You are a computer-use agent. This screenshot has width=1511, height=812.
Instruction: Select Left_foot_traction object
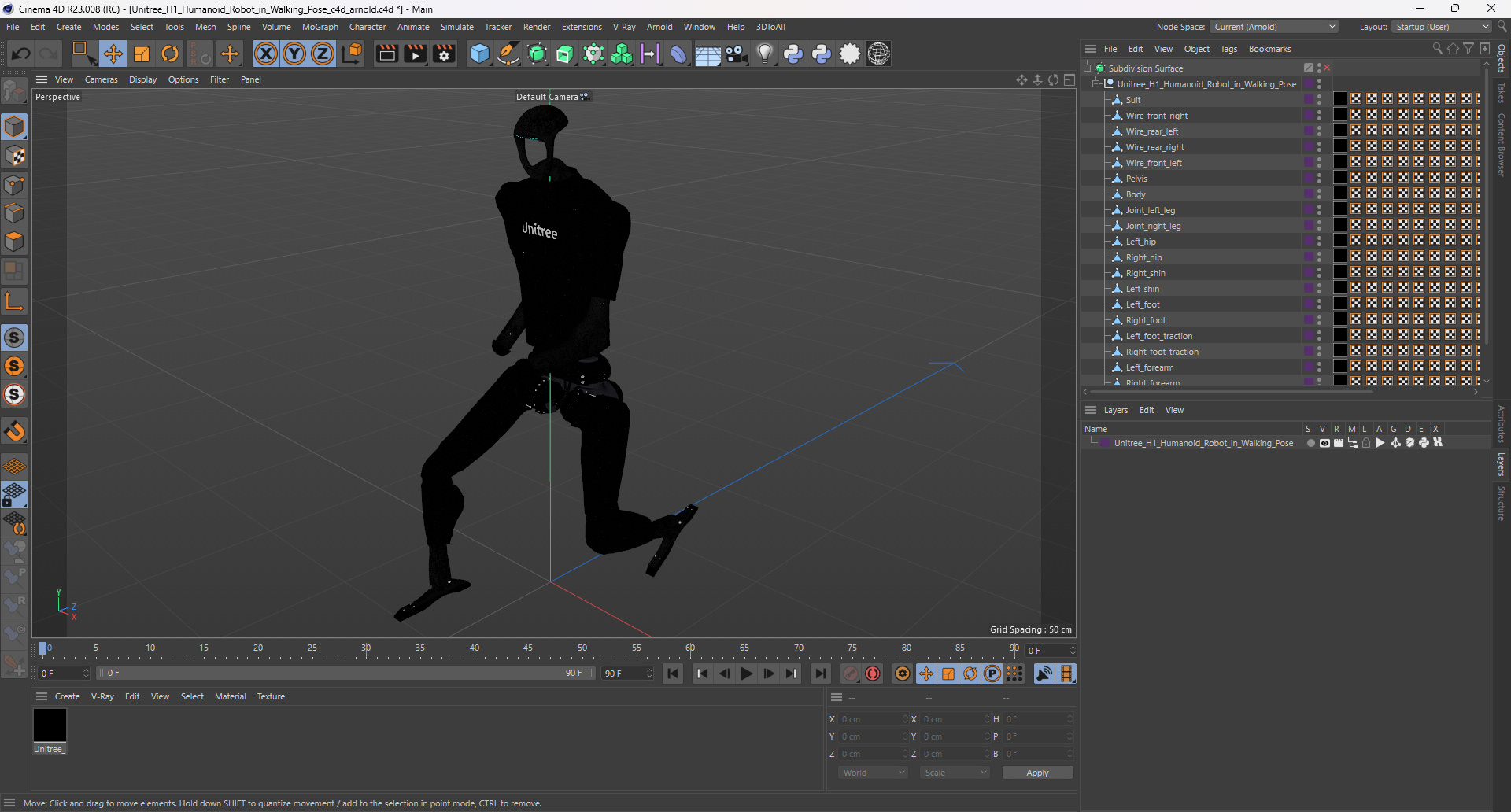click(x=1158, y=336)
